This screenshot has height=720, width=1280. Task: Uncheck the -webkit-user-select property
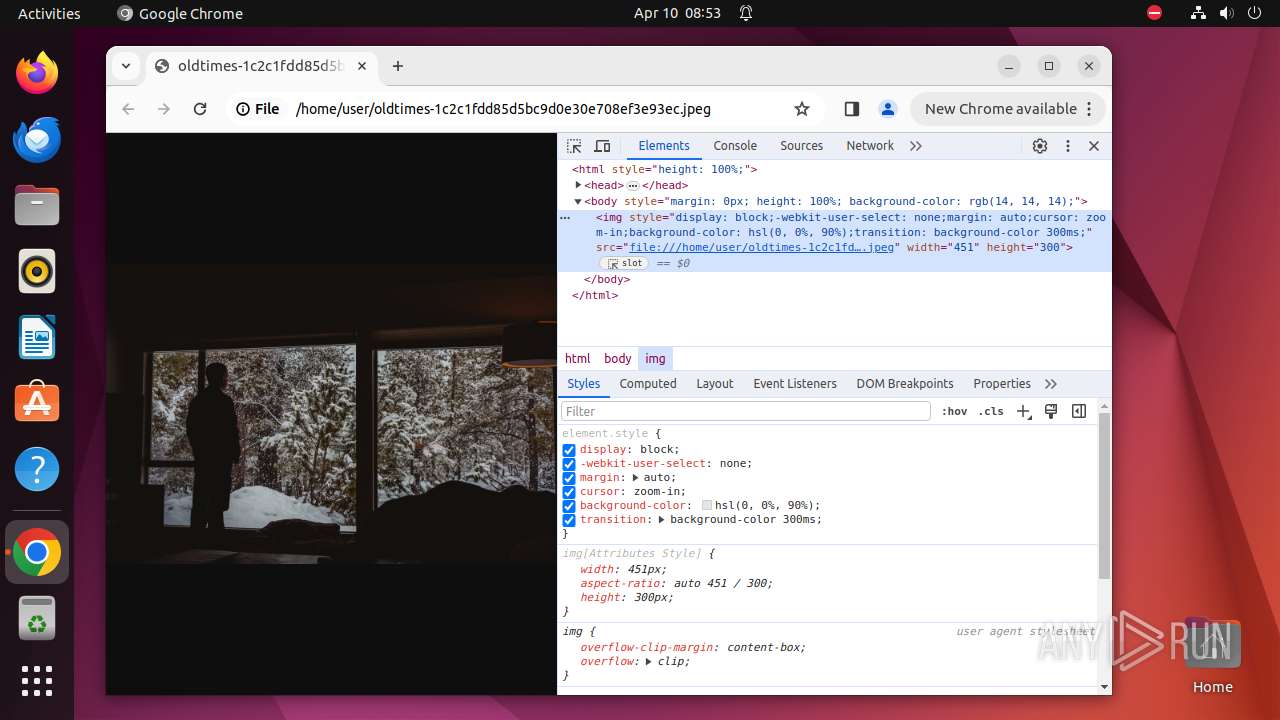569,464
